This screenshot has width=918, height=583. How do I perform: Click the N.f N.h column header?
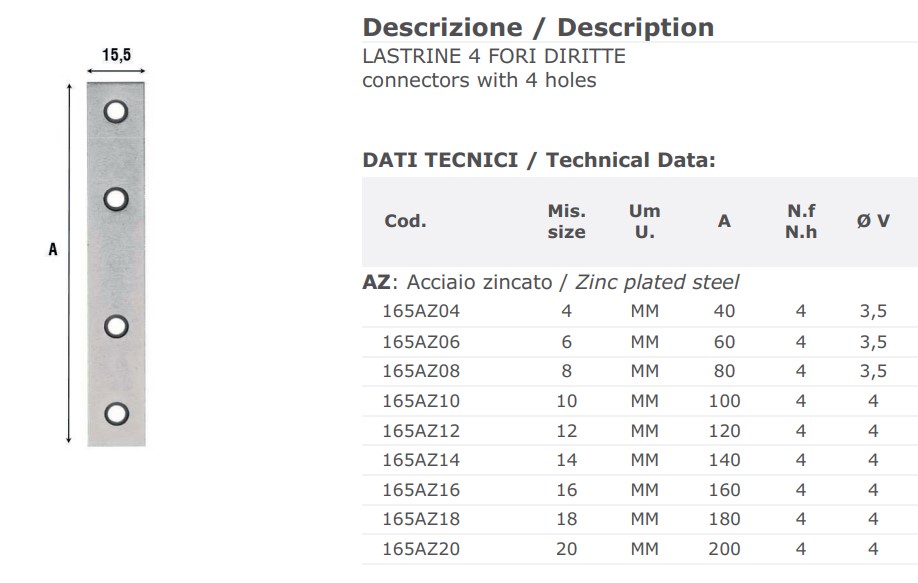click(801, 221)
